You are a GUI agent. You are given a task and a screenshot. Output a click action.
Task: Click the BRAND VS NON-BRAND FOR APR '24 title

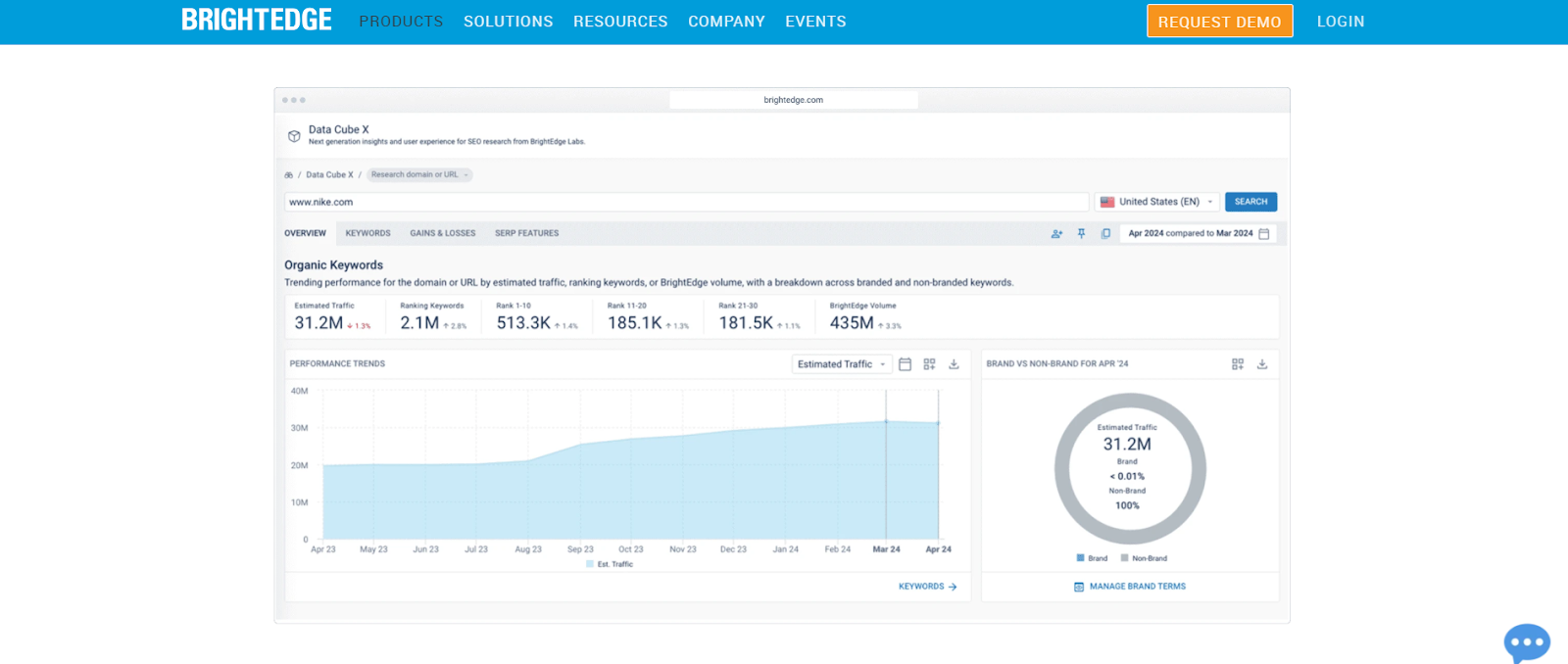click(x=1057, y=364)
